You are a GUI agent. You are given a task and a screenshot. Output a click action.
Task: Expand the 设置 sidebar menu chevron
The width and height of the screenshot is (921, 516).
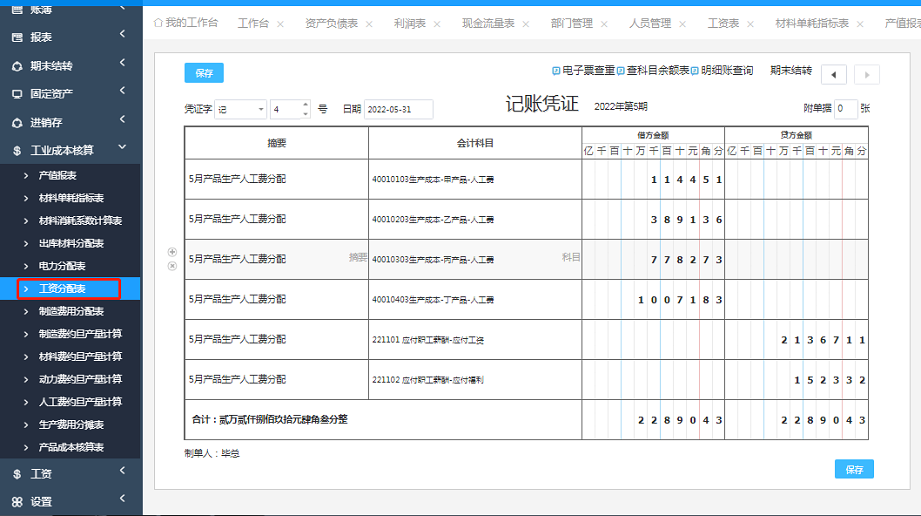(x=123, y=498)
